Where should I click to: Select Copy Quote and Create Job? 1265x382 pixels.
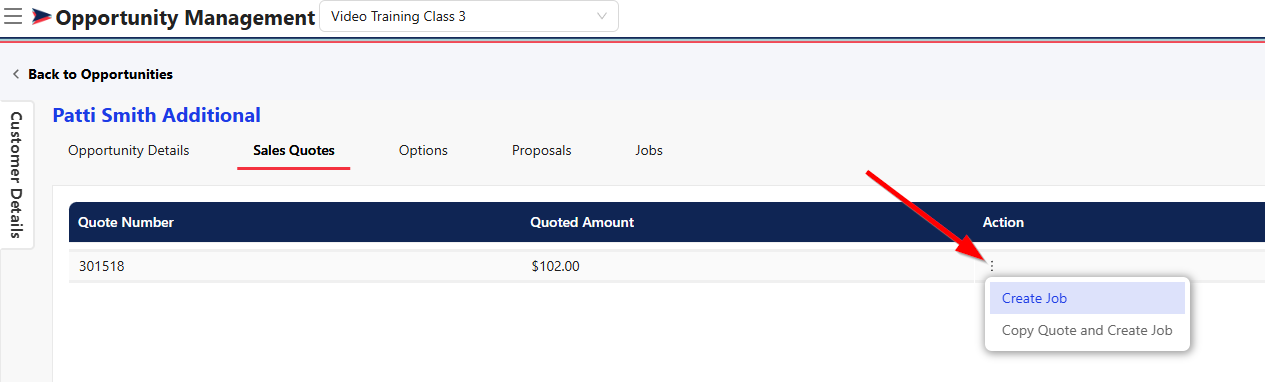[x=1087, y=330]
